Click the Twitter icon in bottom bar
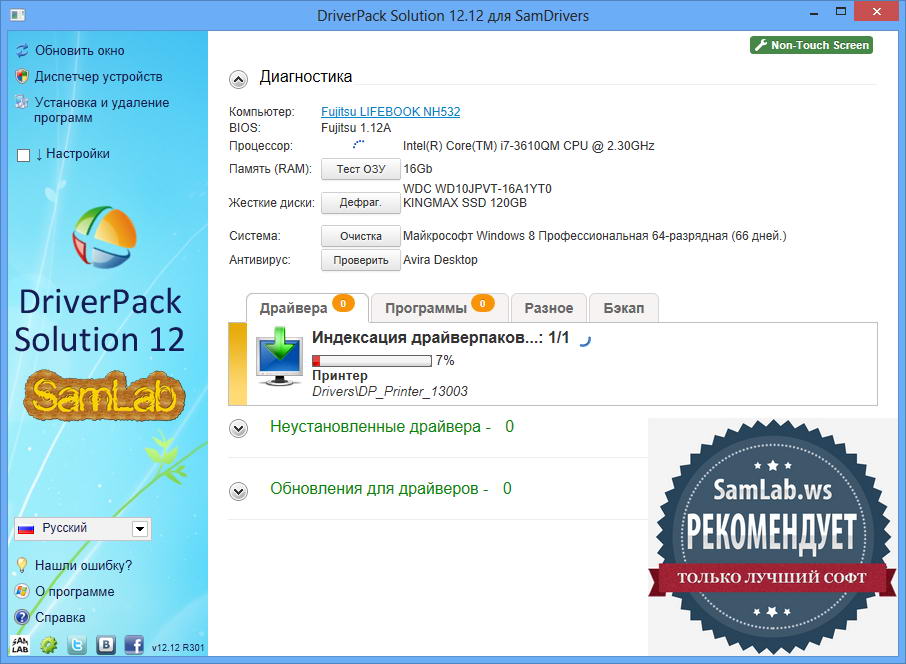The width and height of the screenshot is (906, 664). pos(77,646)
